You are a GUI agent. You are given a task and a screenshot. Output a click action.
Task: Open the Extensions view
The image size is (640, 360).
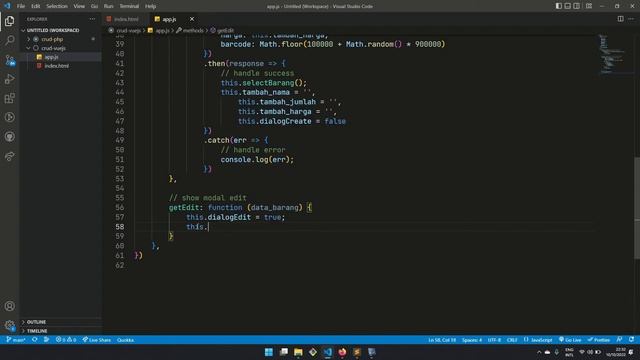(10, 98)
